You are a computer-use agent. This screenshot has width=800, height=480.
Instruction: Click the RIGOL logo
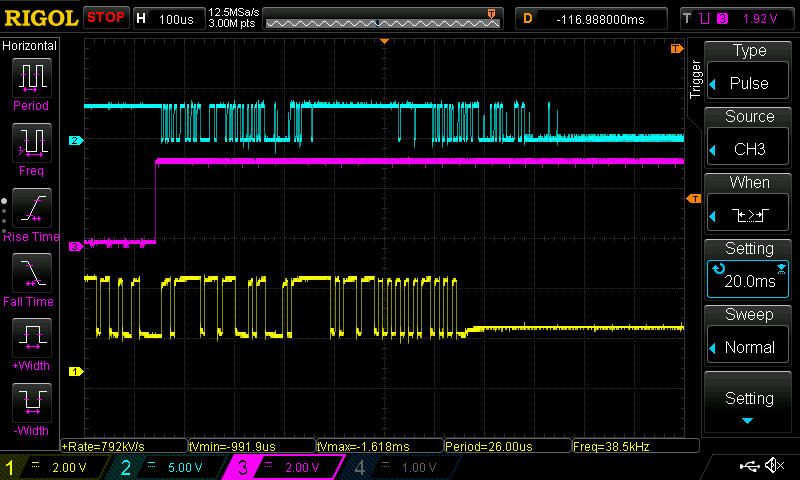41,19
